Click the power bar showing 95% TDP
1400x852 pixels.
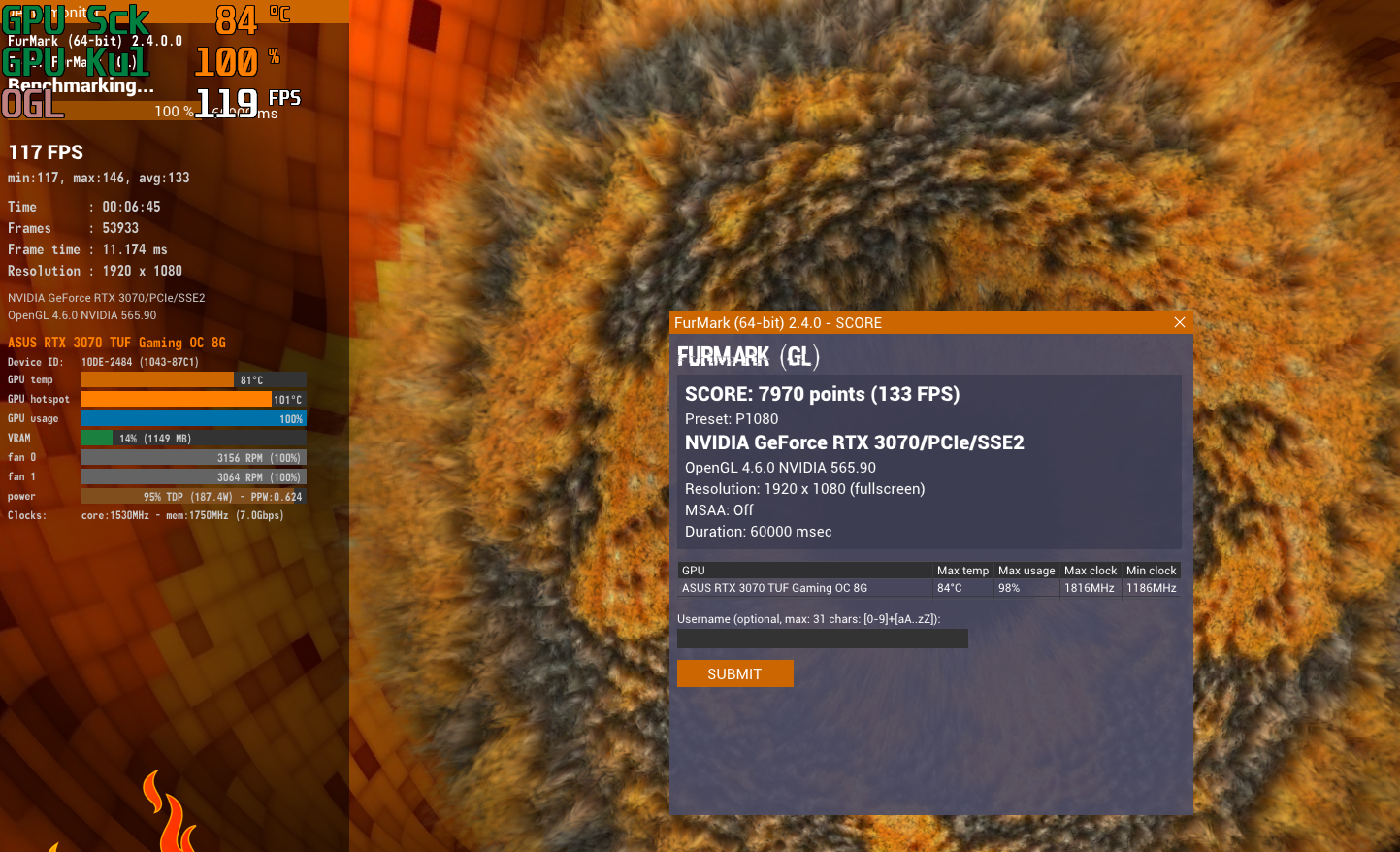193,497
